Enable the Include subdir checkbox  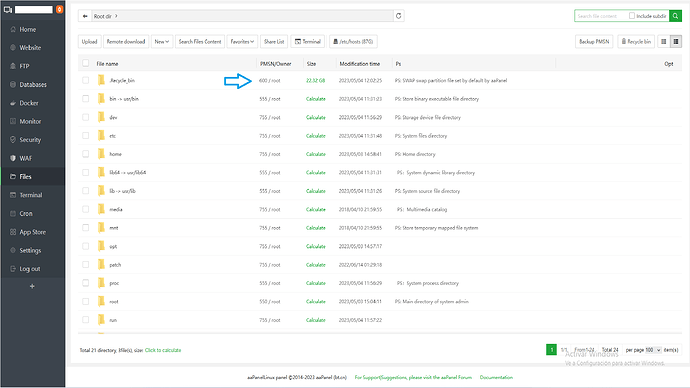coord(632,16)
